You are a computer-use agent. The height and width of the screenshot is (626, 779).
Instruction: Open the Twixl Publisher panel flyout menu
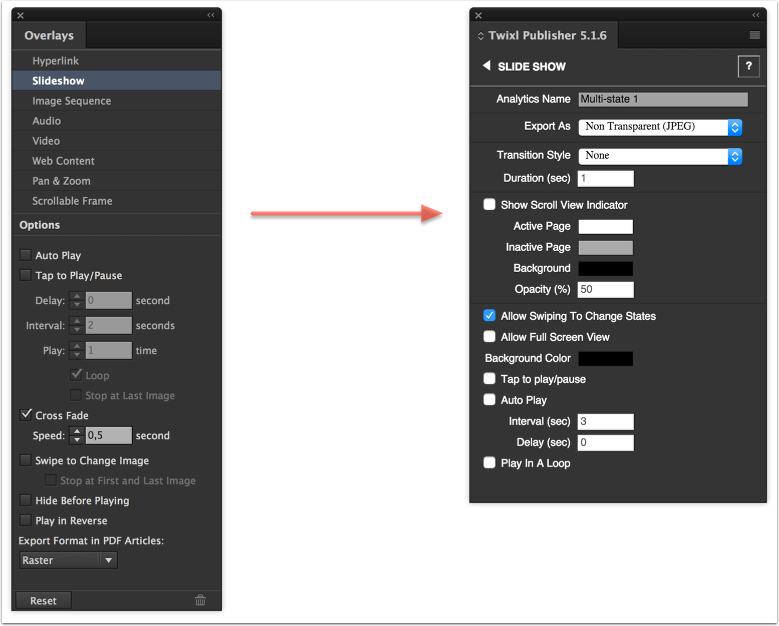click(755, 35)
